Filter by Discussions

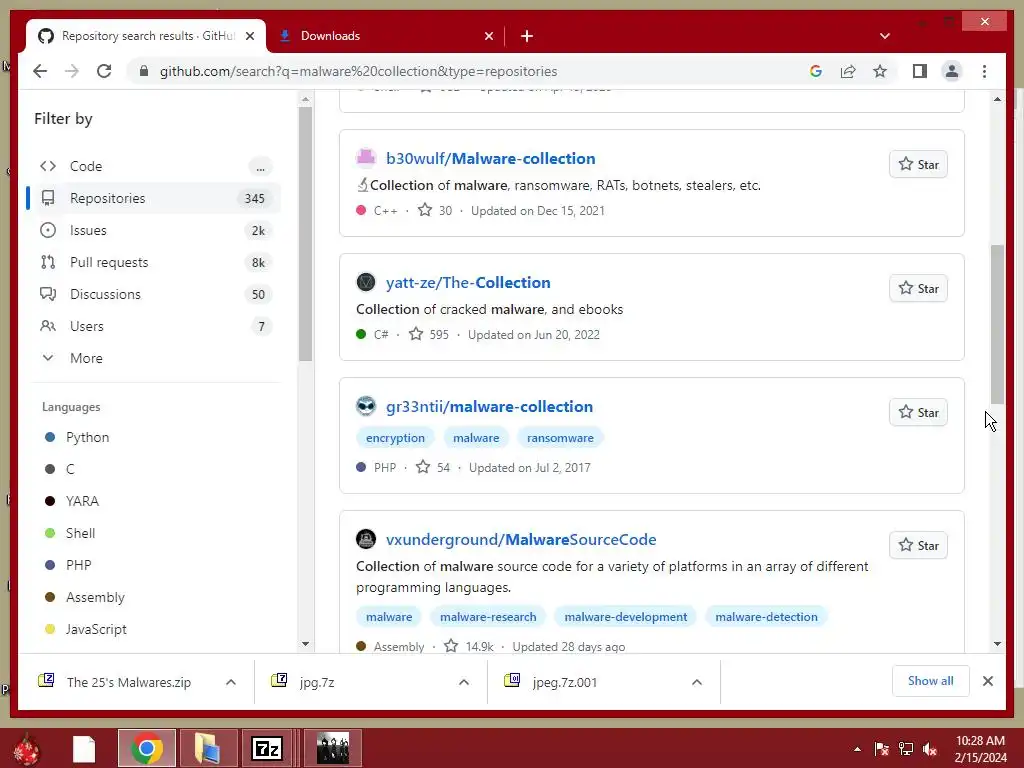[x=155, y=294]
